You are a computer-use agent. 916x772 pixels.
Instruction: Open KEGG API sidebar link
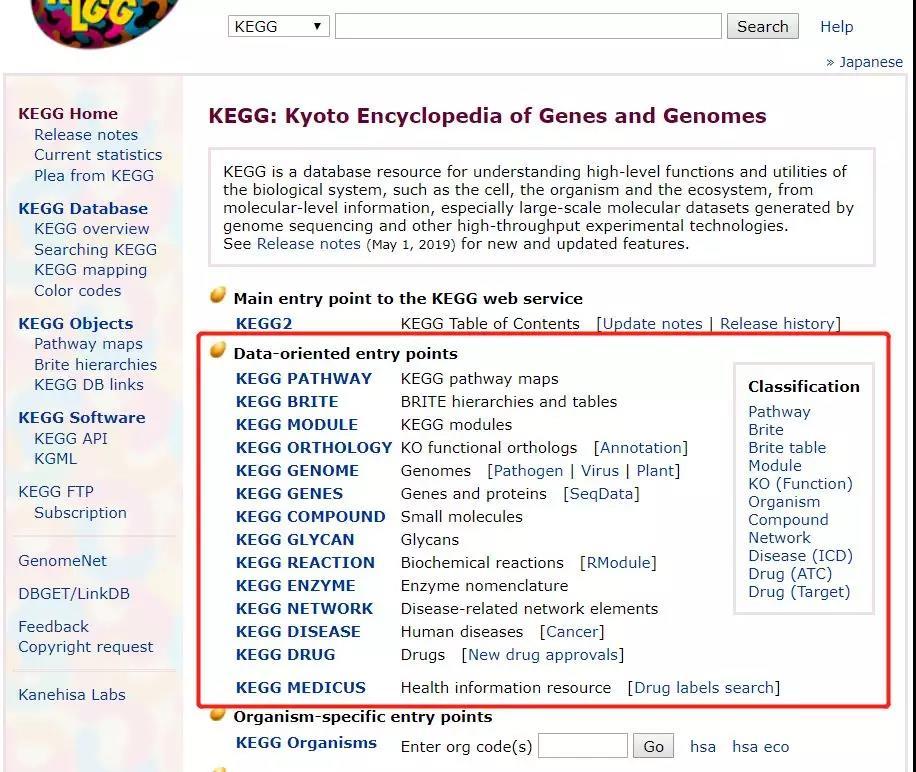click(x=71, y=438)
